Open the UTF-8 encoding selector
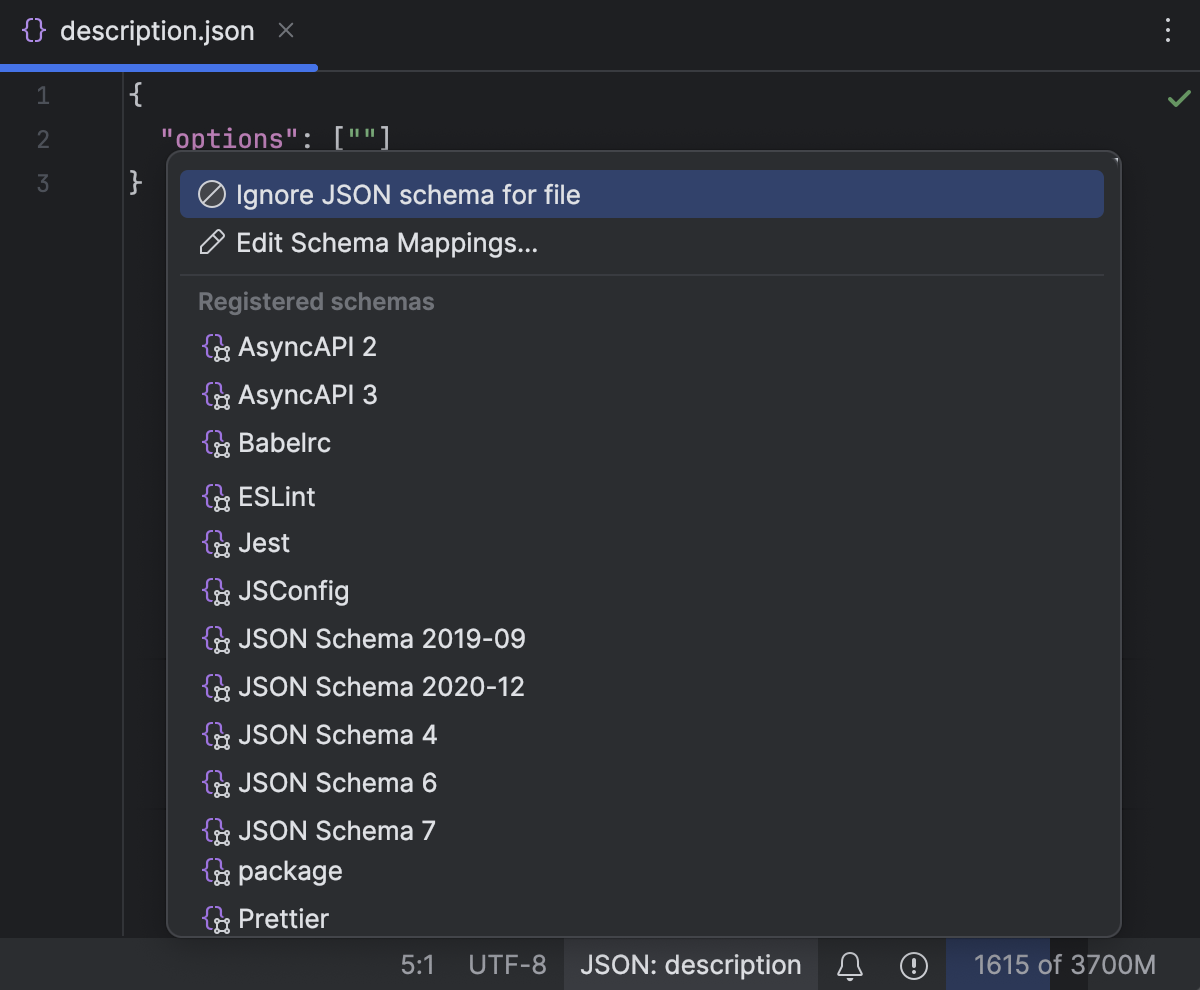 506,964
